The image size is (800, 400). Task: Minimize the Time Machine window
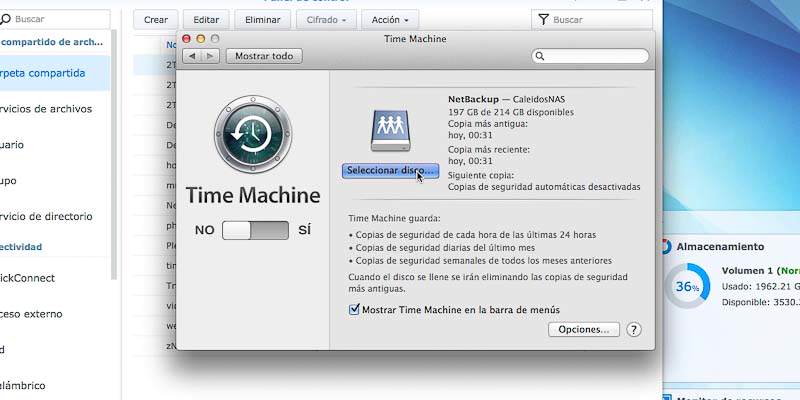[x=201, y=39]
